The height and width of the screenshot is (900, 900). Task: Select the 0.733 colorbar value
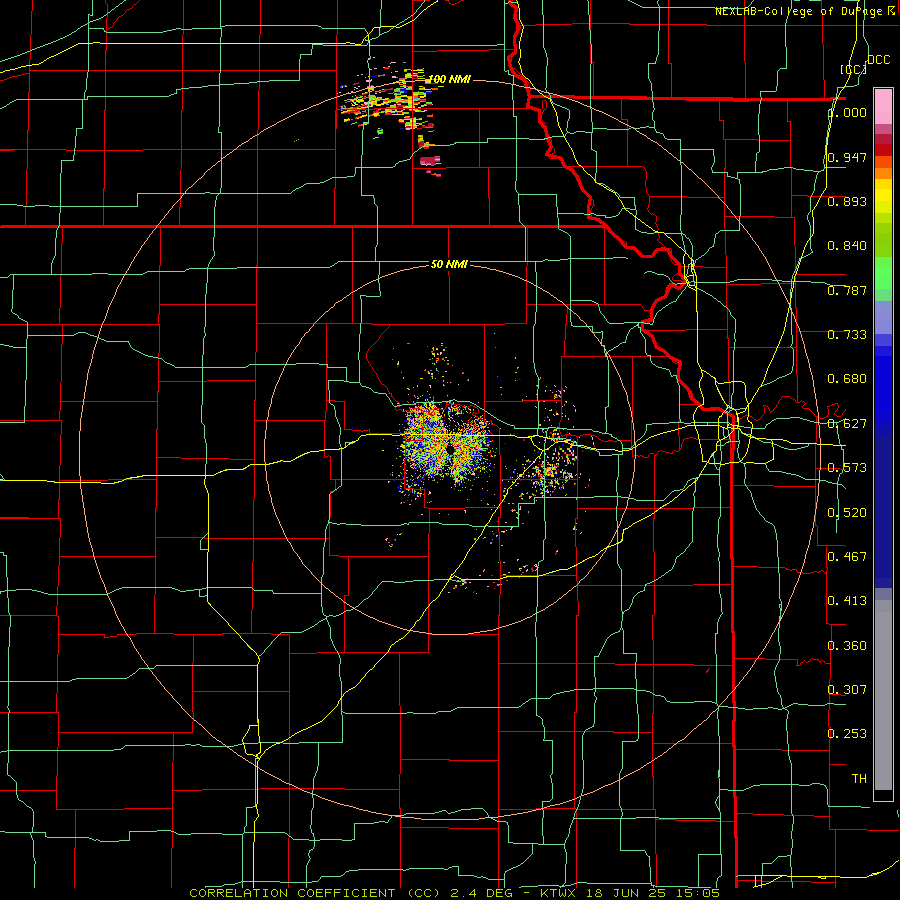point(847,335)
